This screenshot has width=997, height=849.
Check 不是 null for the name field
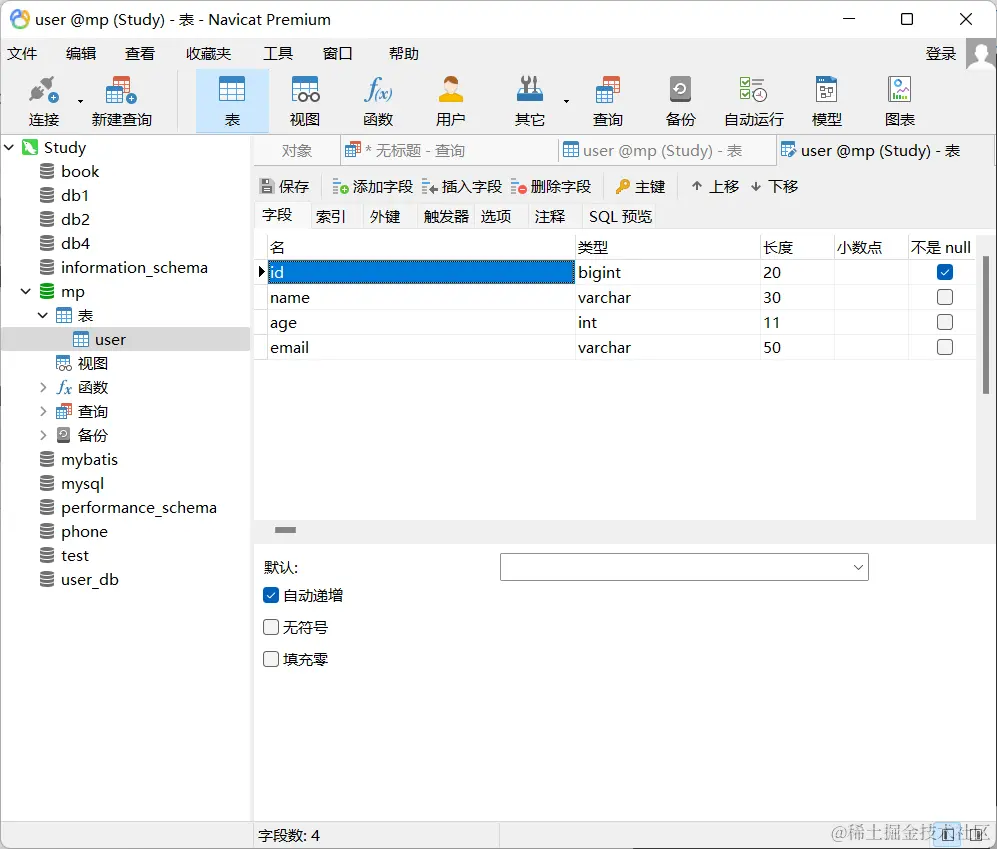point(945,297)
